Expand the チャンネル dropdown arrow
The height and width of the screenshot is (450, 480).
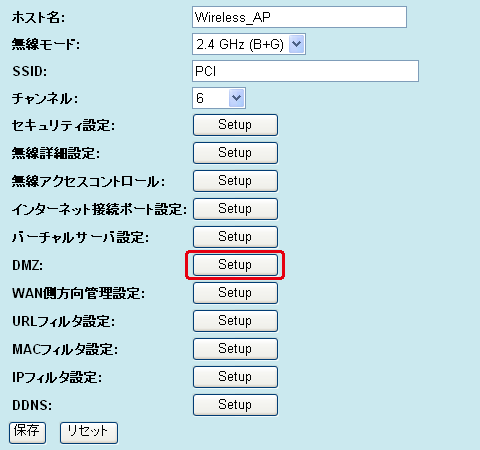pyautogui.click(x=236, y=98)
